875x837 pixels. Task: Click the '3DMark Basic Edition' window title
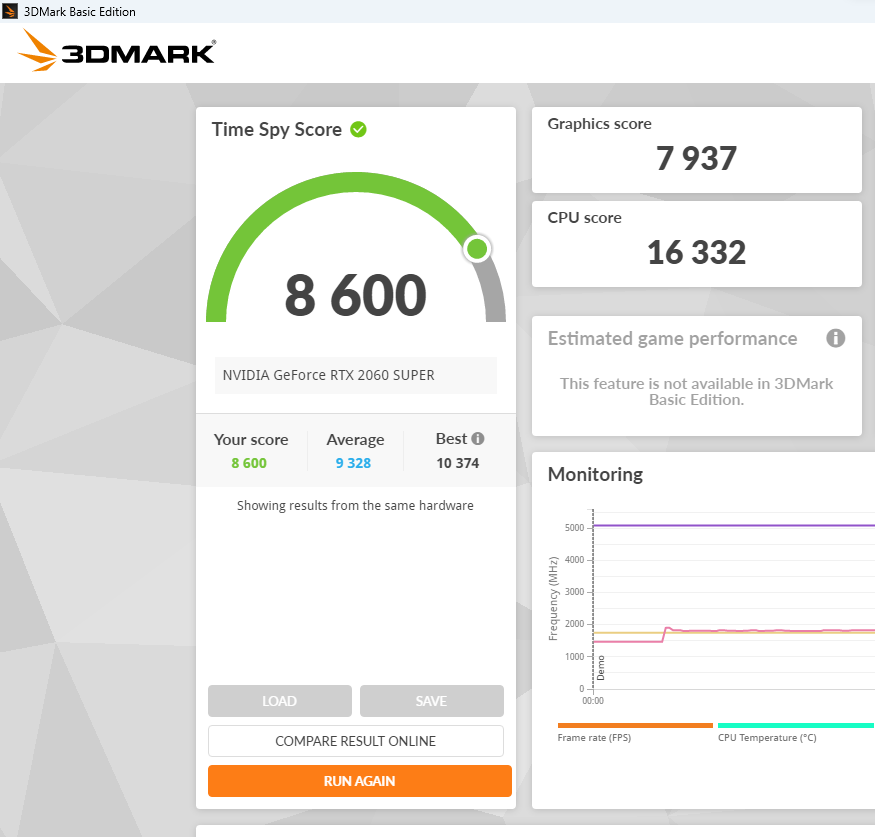[80, 12]
